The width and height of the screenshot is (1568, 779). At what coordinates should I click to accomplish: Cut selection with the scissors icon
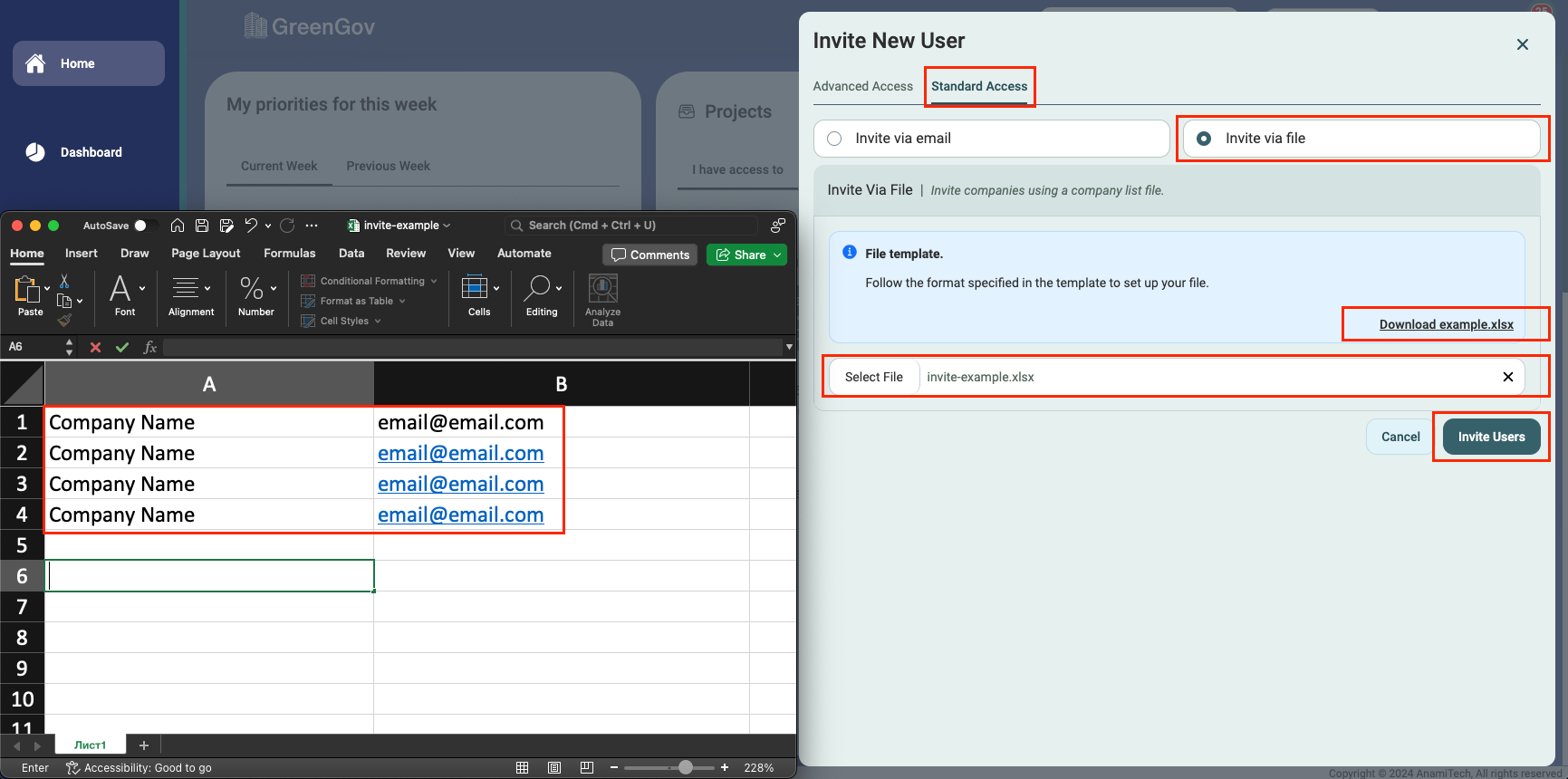(x=64, y=282)
